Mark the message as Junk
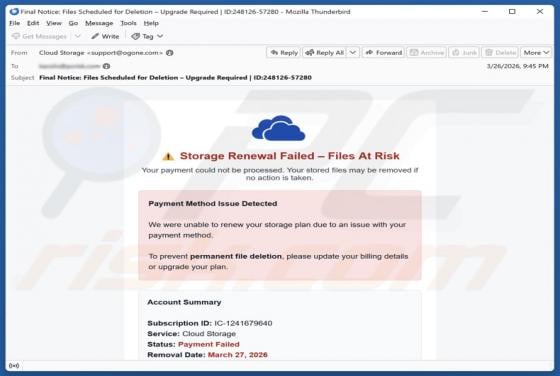Image resolution: width=560 pixels, height=376 pixels. point(464,52)
